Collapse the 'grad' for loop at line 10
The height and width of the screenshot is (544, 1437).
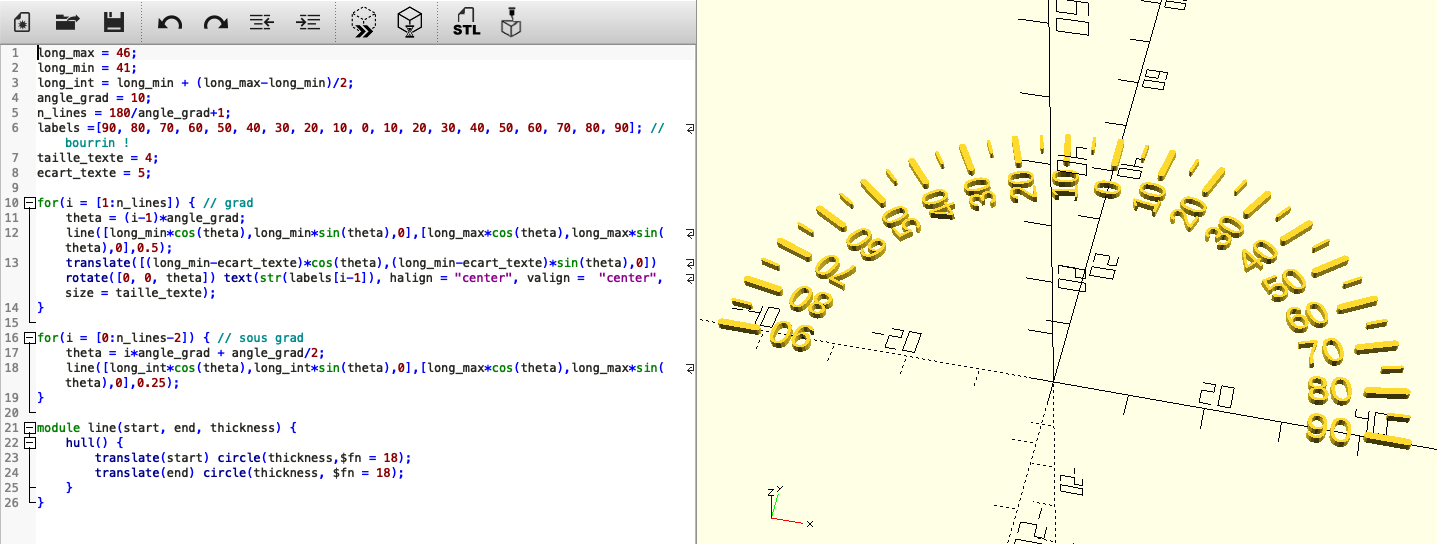tap(29, 203)
